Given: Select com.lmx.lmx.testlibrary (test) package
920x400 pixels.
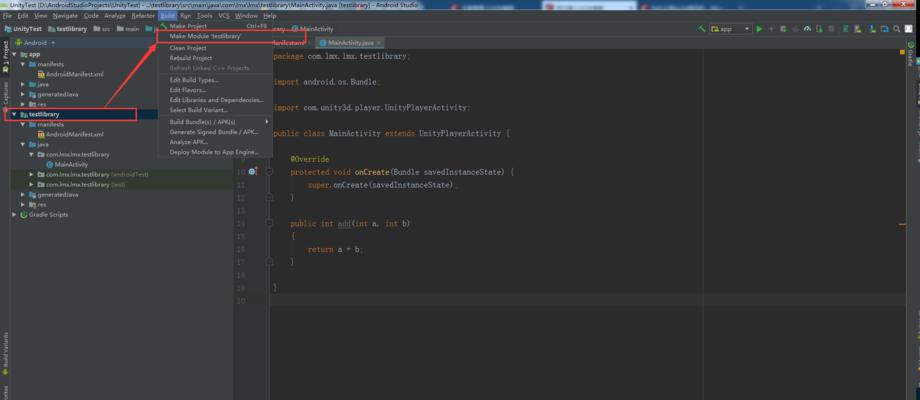Looking at the screenshot, I should tap(82, 184).
